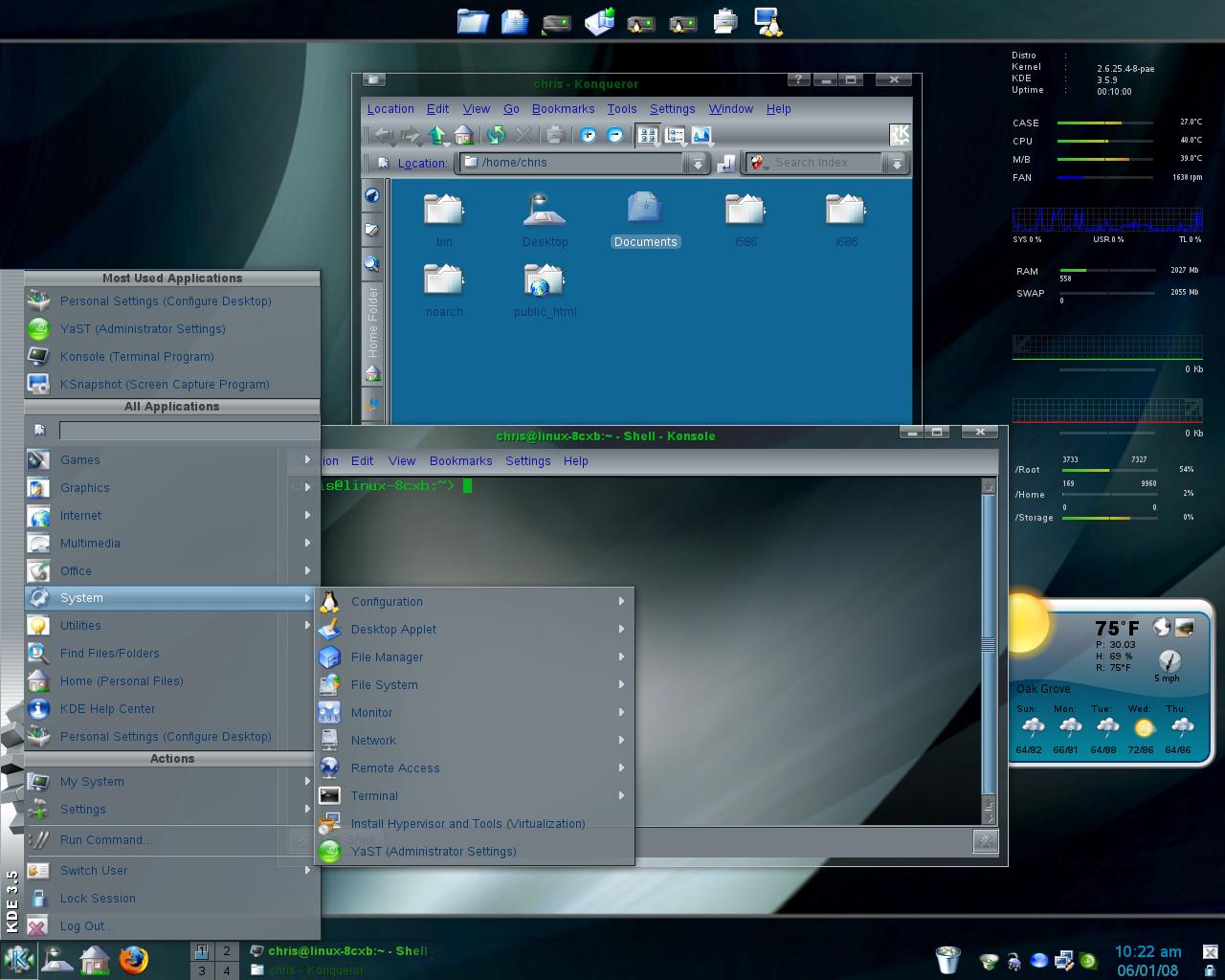Open KDE Help Center from the K menu
The height and width of the screenshot is (980, 1225).
pos(172,708)
